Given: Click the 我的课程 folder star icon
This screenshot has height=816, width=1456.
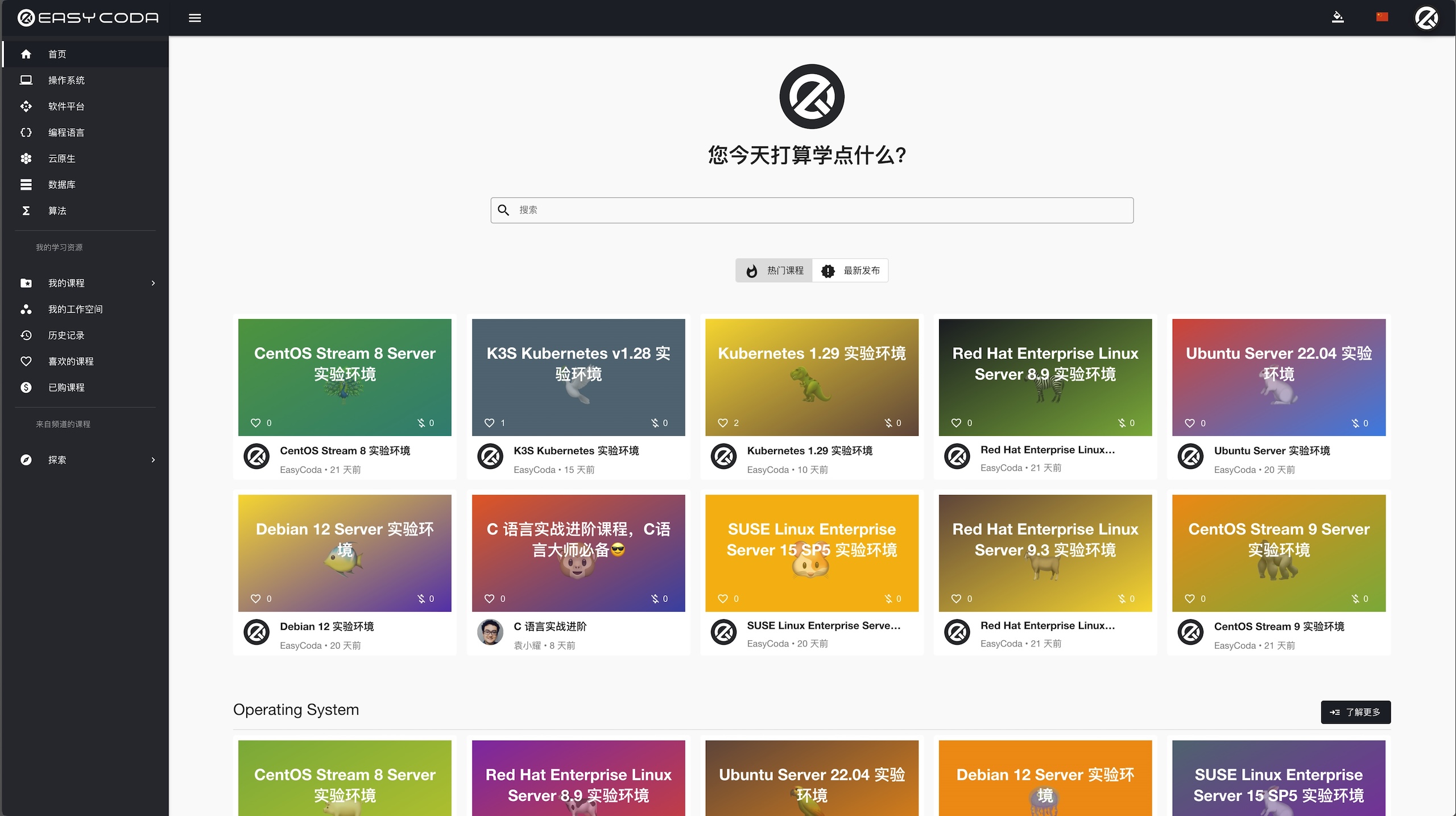Looking at the screenshot, I should pos(26,283).
